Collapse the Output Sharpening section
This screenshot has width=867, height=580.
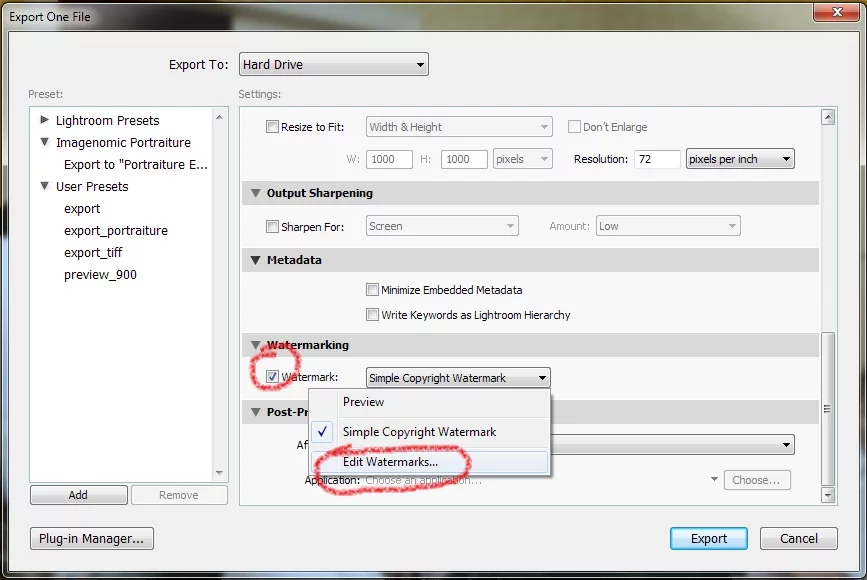(x=255, y=193)
